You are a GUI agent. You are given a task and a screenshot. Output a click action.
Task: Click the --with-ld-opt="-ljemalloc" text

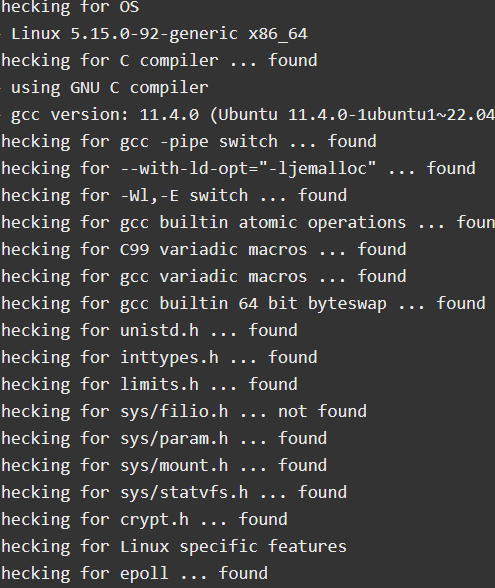248,169
